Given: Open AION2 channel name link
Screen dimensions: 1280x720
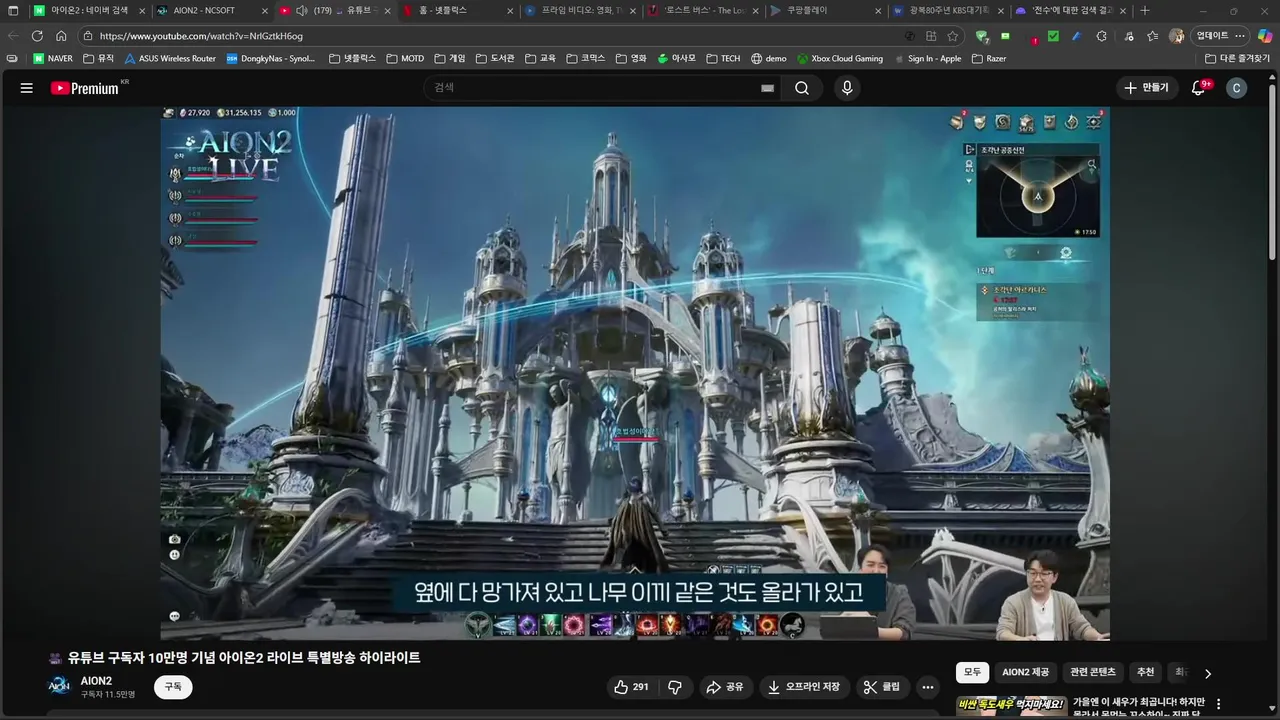Looking at the screenshot, I should tap(96, 681).
